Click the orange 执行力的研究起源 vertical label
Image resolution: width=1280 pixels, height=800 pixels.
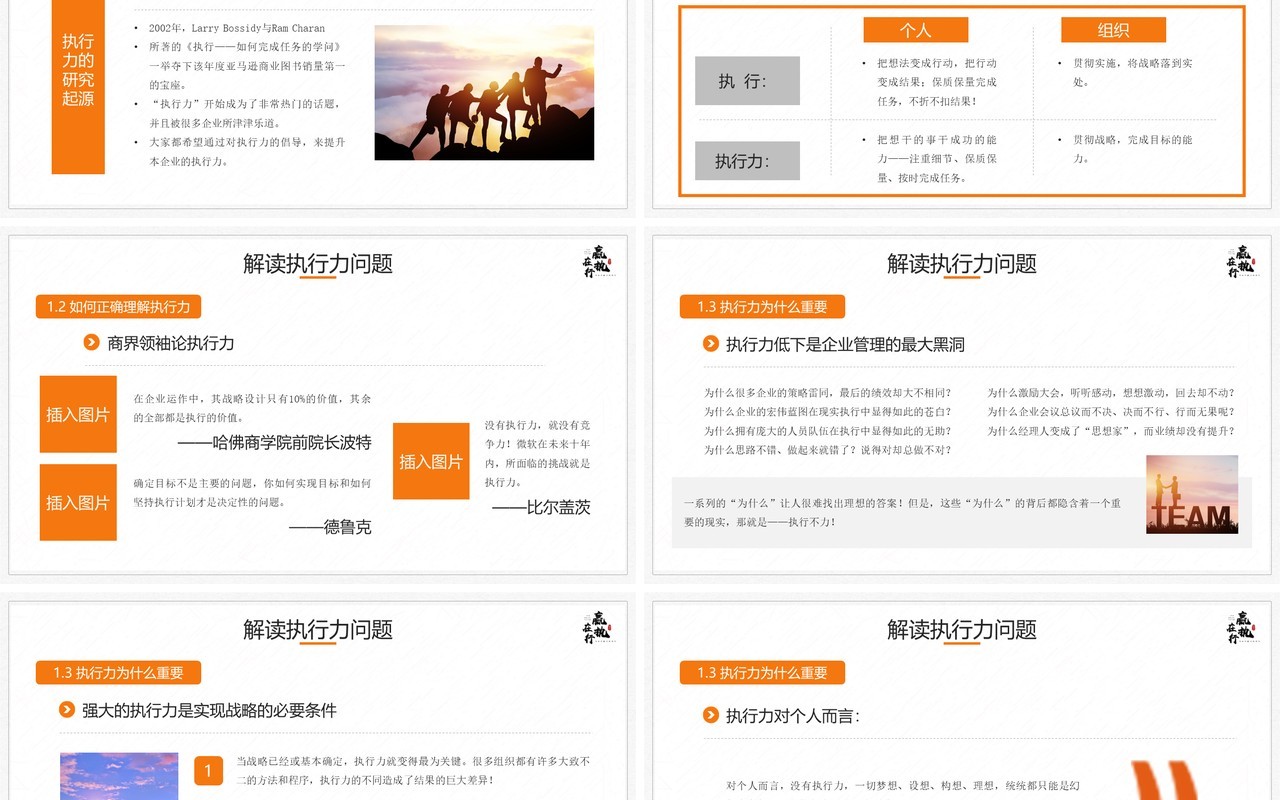(x=78, y=87)
